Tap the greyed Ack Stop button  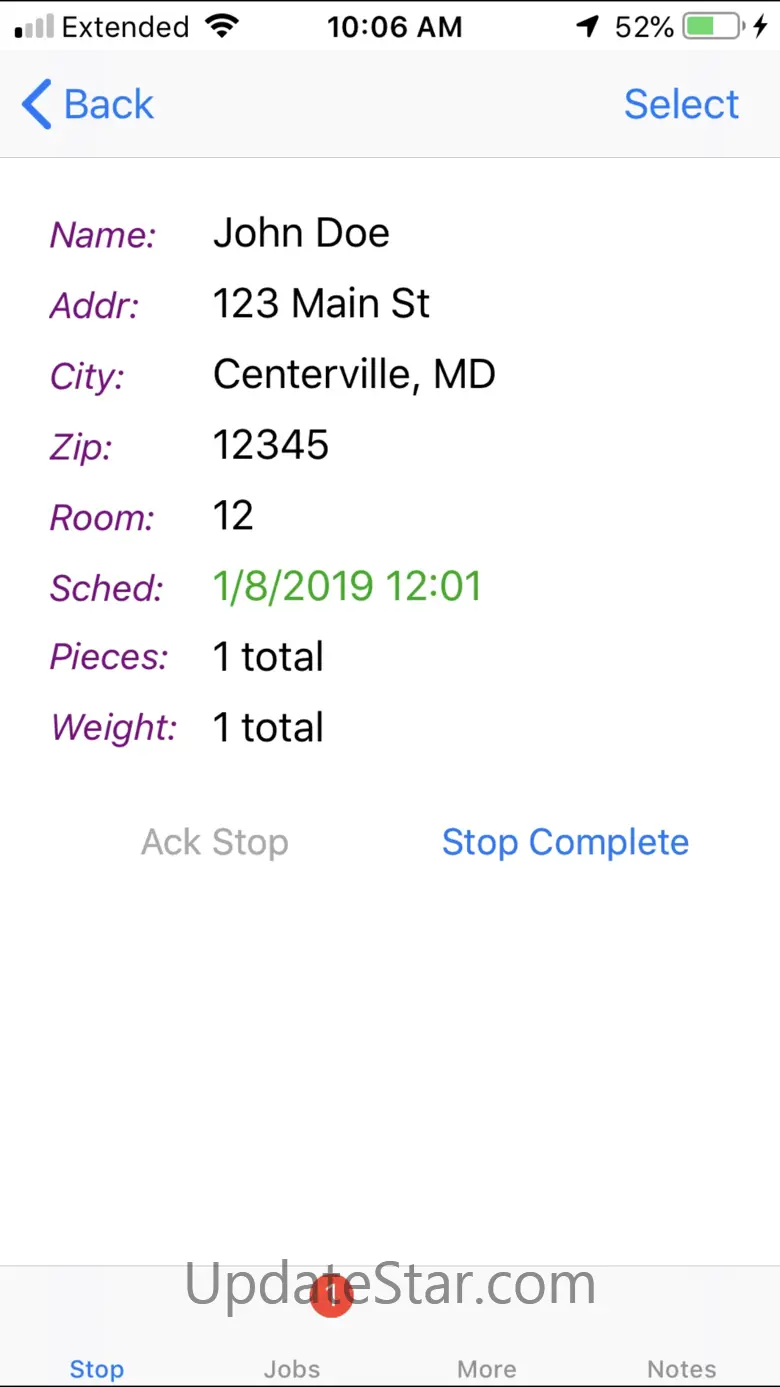coord(214,842)
